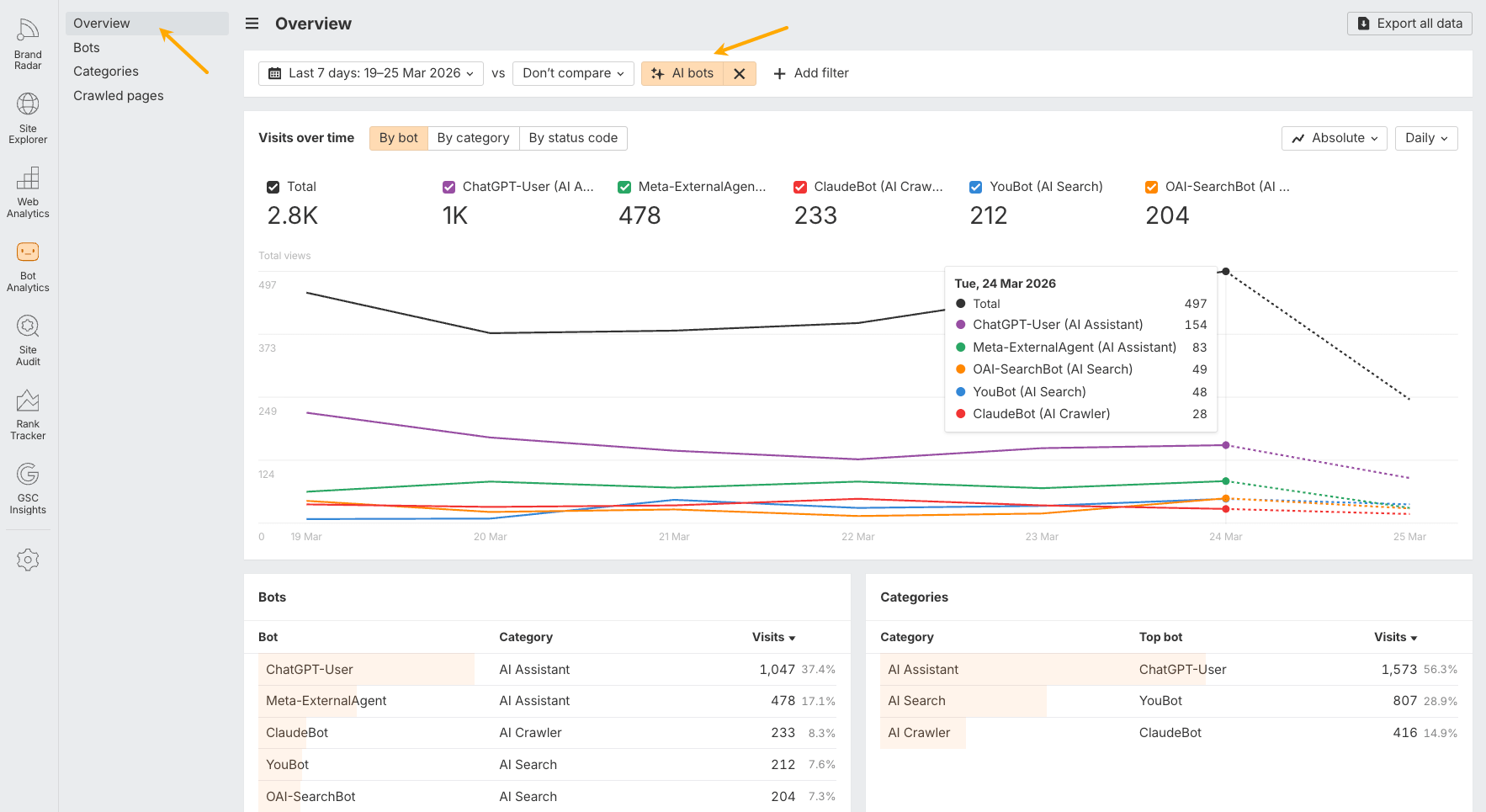Open Bot Analytics from the sidebar
This screenshot has height=812, width=1486.
28,263
